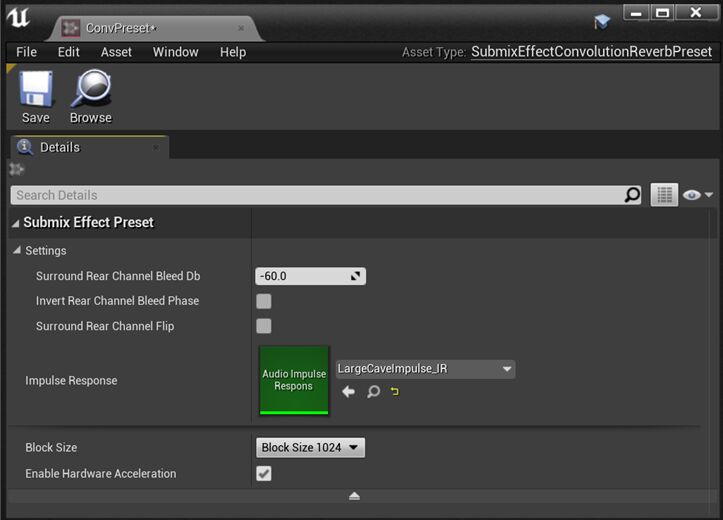
Task: Toggle Surround Rear Channel Flip checkbox
Action: click(264, 326)
